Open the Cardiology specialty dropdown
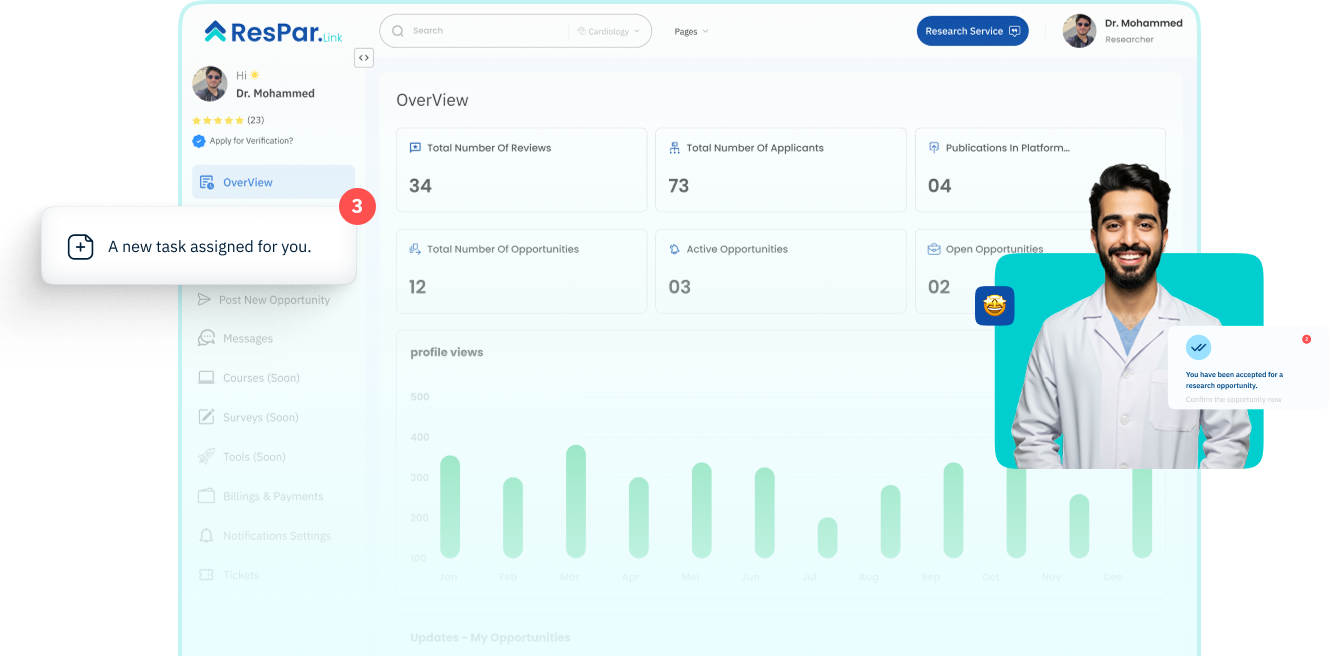Image resolution: width=1330 pixels, height=656 pixels. coord(608,31)
